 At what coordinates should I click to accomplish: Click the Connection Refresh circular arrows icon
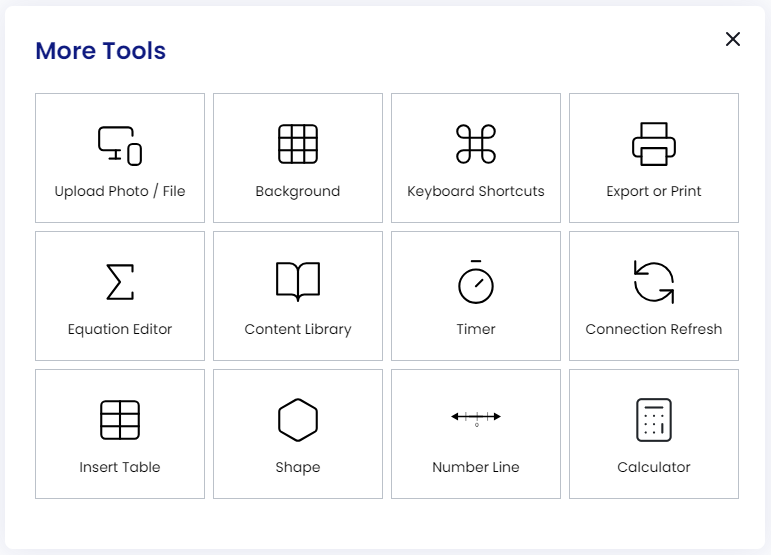654,282
